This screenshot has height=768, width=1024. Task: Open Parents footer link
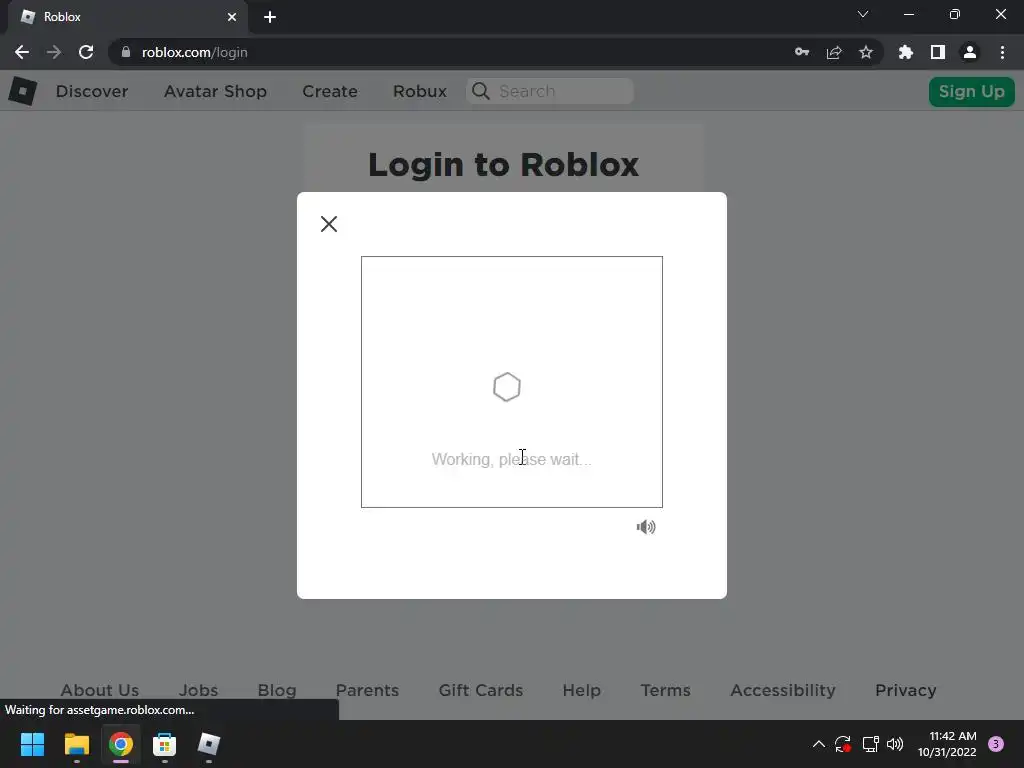(x=367, y=690)
